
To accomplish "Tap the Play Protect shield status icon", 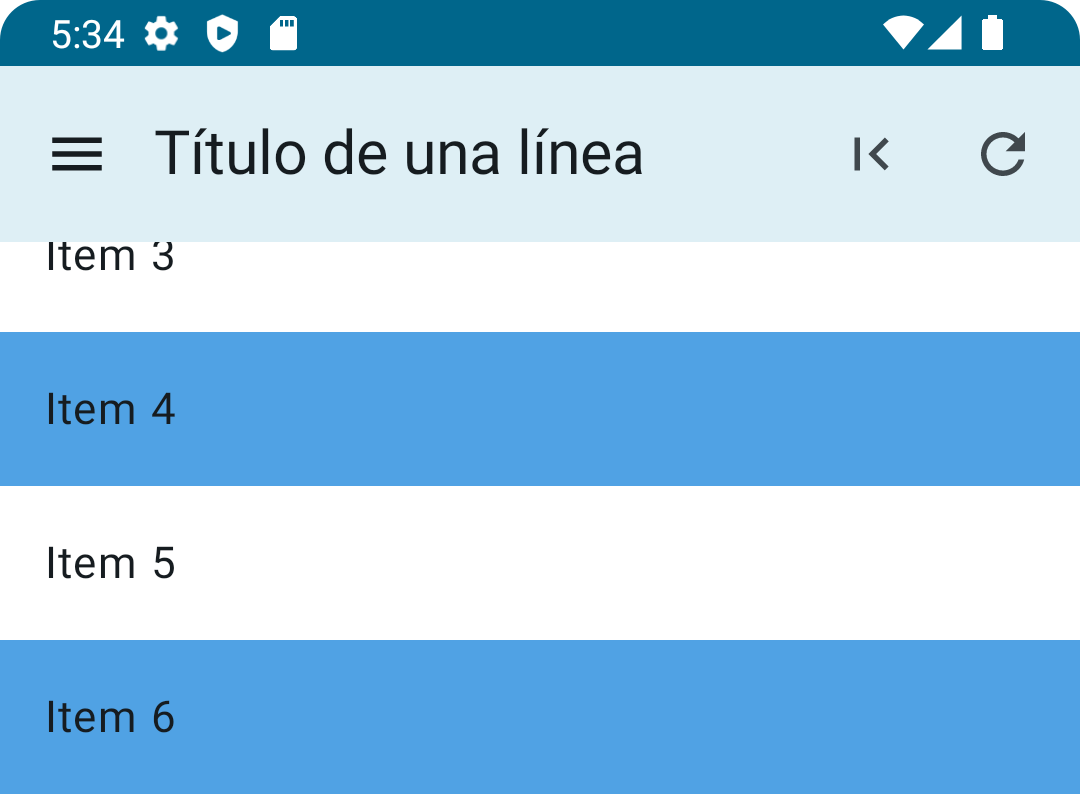I will (x=222, y=34).
